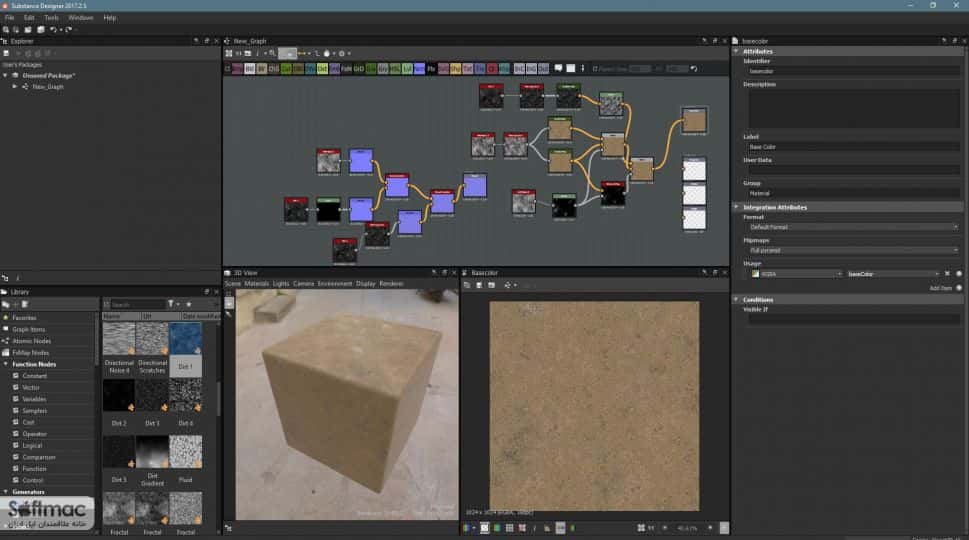
Task: Open the Mipmaps dropdown
Action: click(853, 250)
